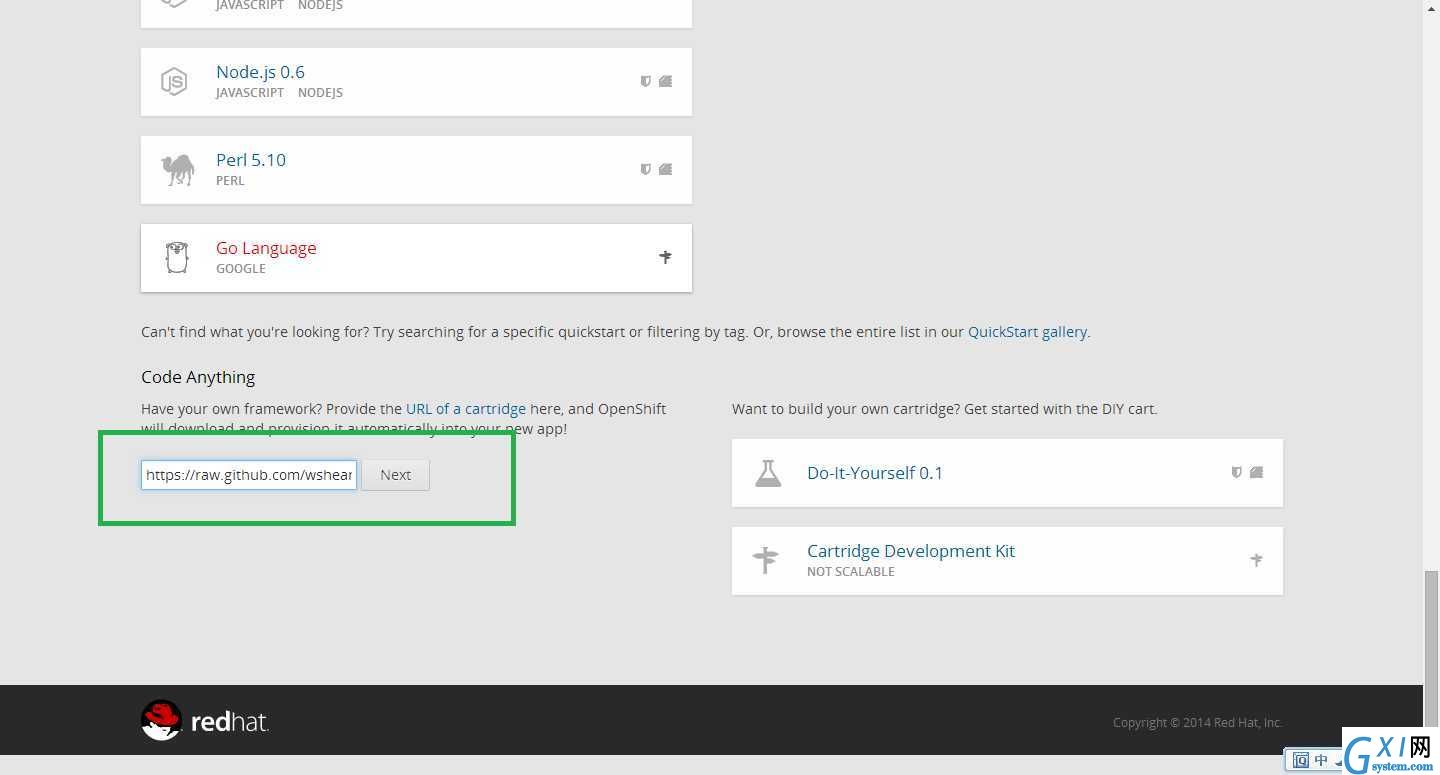This screenshot has height=775, width=1440.
Task: Follow the QuickStart gallery link
Action: pos(1027,332)
